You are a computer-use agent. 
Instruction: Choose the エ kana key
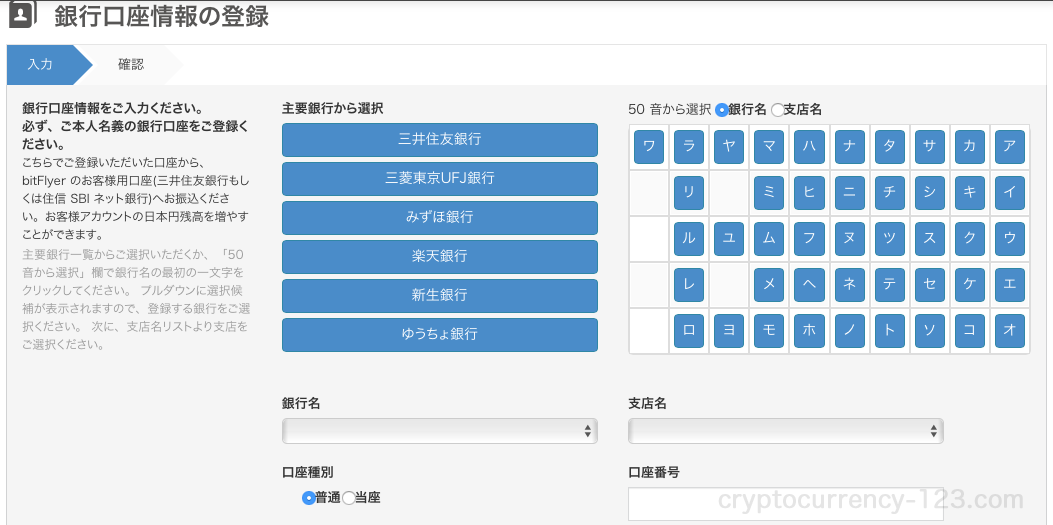click(1010, 285)
